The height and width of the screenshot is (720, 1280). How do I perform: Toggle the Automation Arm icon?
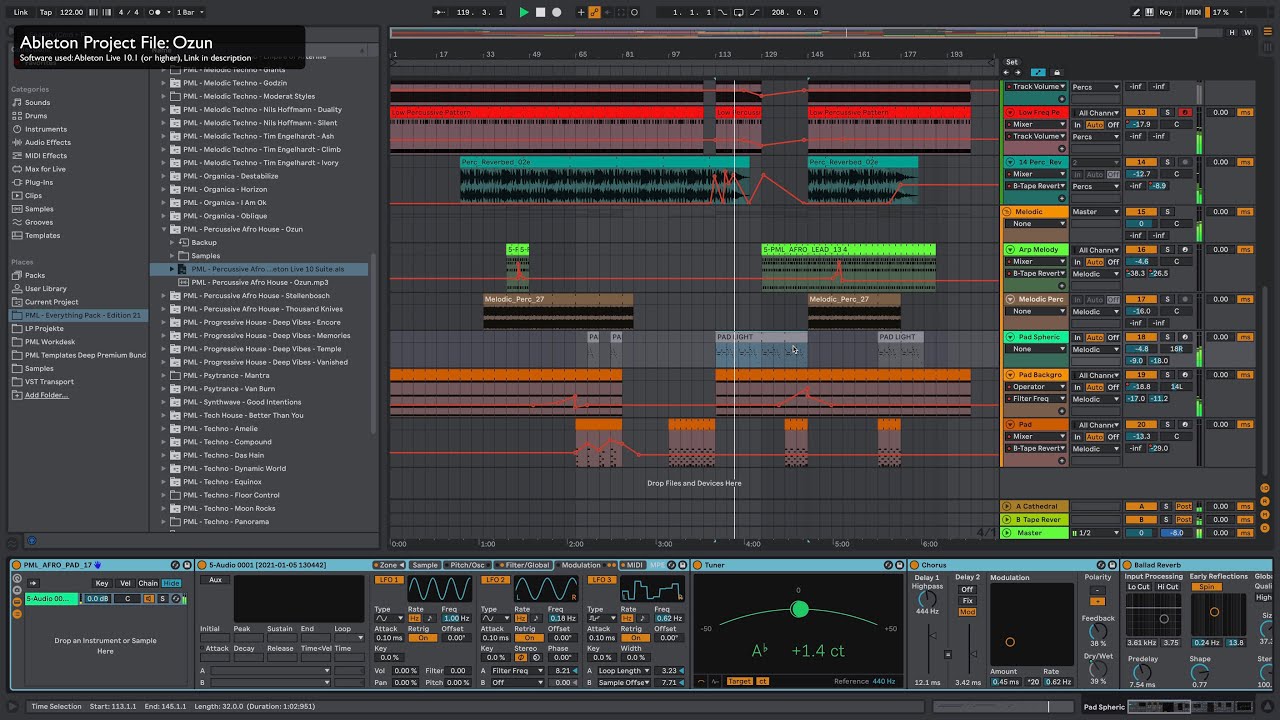[x=596, y=12]
